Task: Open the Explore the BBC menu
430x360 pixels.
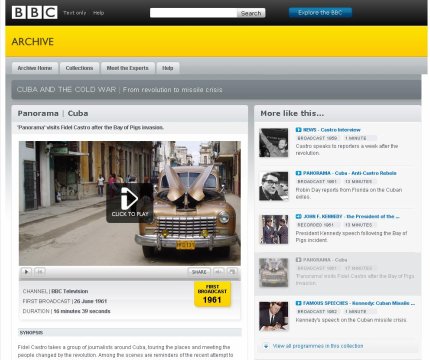Action: click(x=320, y=13)
